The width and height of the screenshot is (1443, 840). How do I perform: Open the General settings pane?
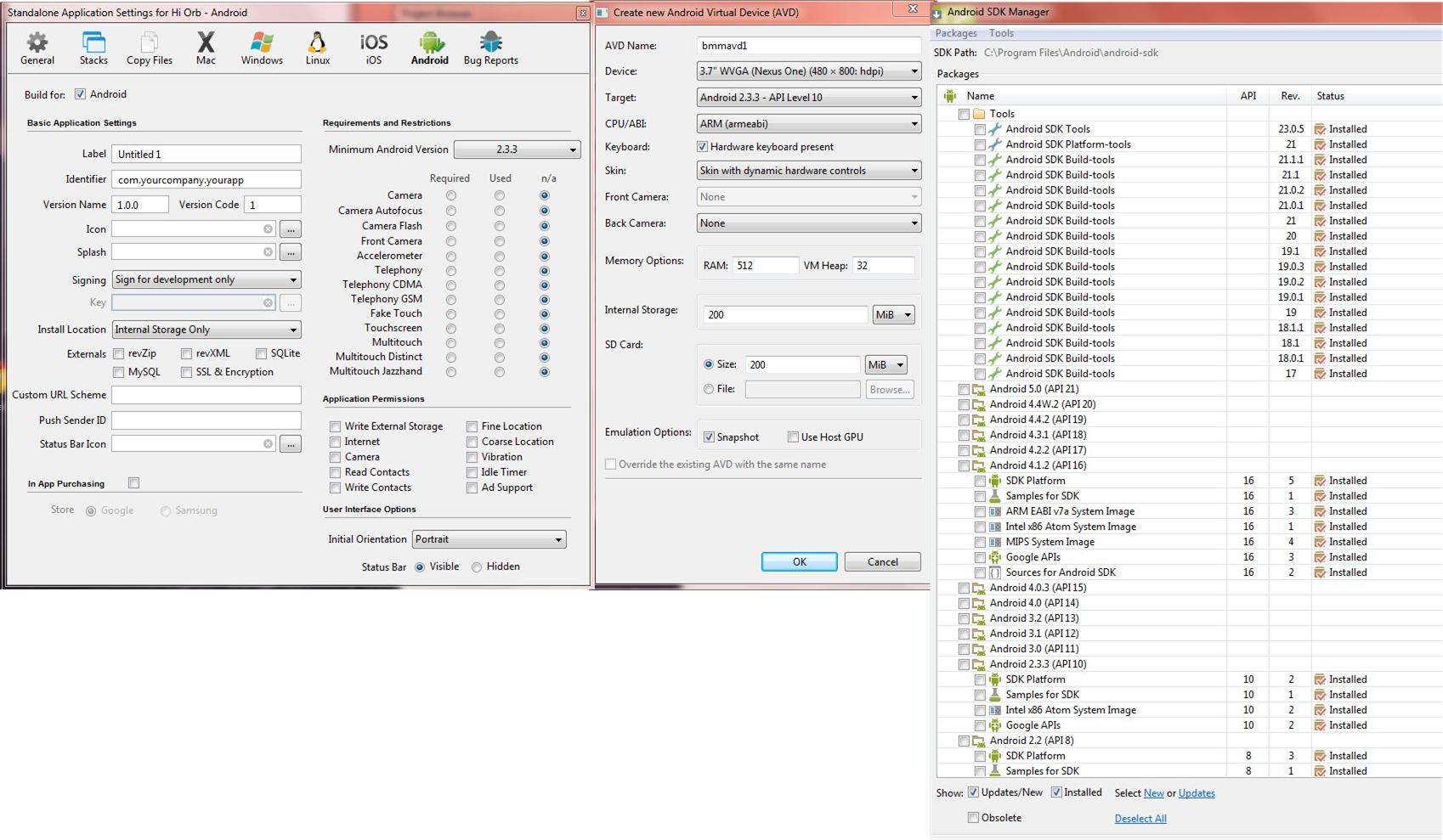37,48
